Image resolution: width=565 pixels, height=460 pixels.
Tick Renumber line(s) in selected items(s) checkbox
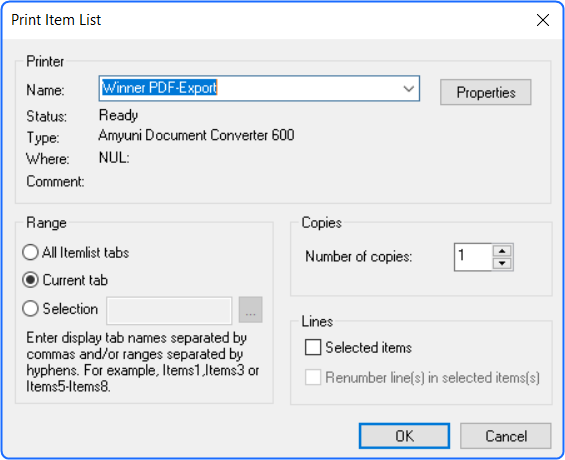[313, 378]
